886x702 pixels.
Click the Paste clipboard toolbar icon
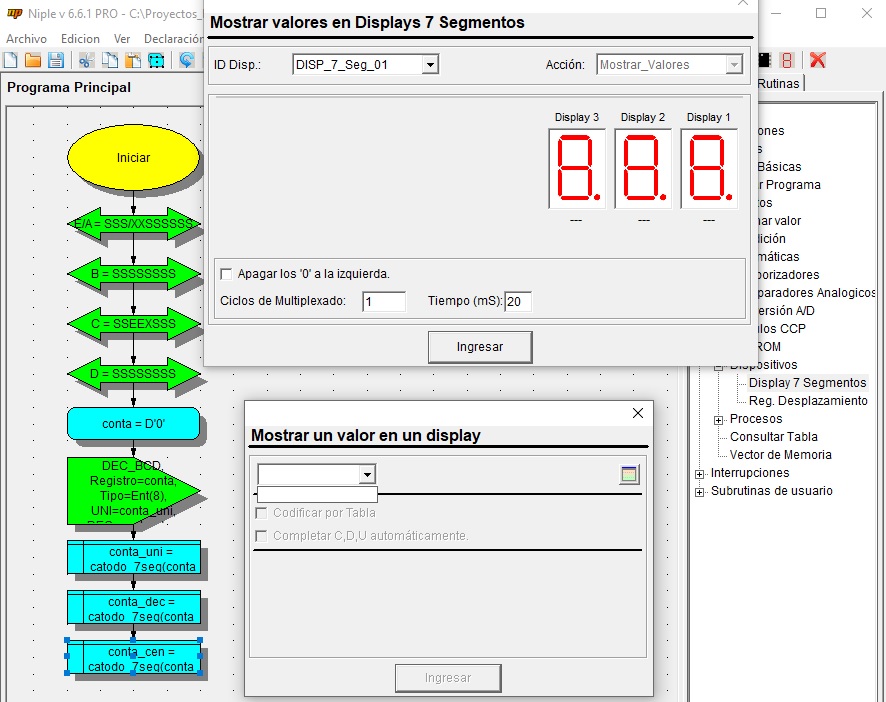tap(133, 60)
